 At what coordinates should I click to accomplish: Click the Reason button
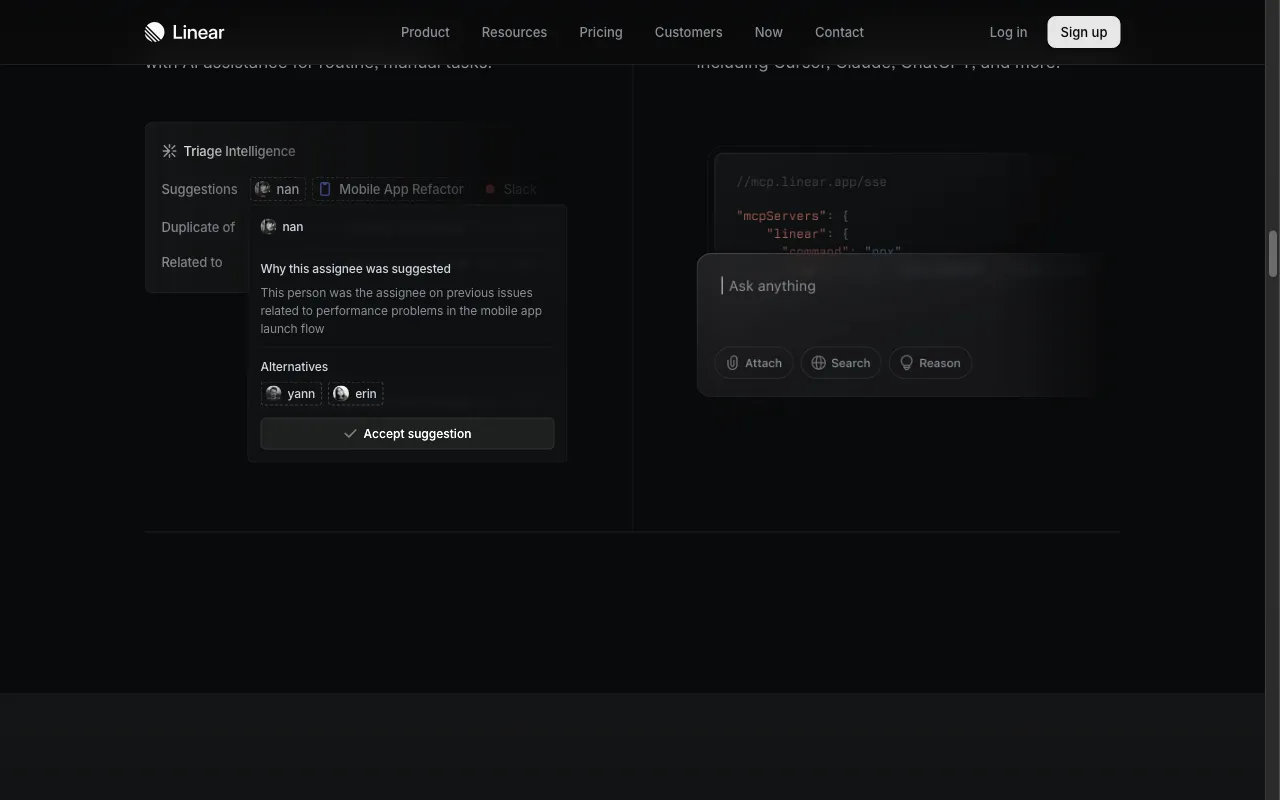[x=930, y=363]
